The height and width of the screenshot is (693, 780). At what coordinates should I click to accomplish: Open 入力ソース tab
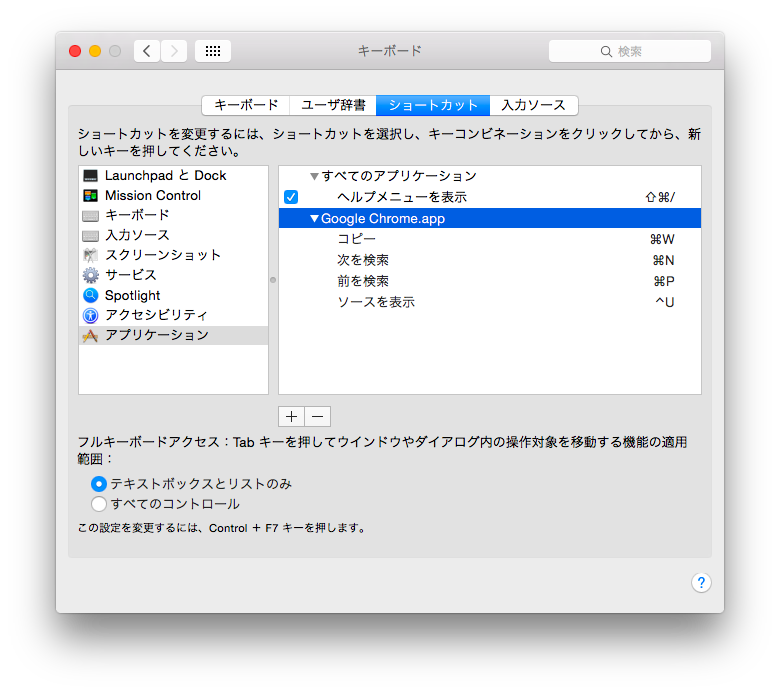click(534, 105)
